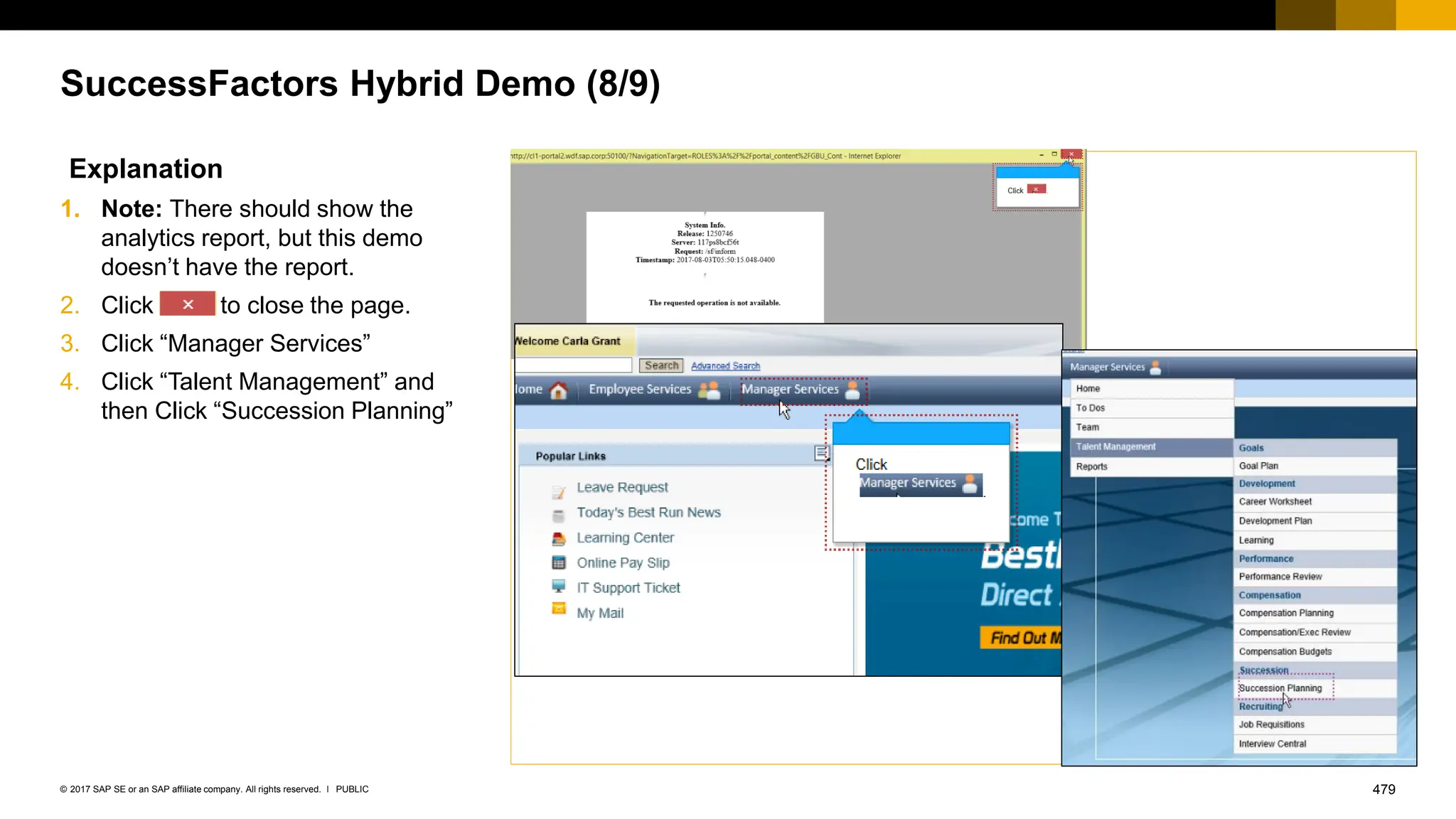Select Development Plan in the submenu
Screen dimensions: 1456x819
click(1315, 521)
